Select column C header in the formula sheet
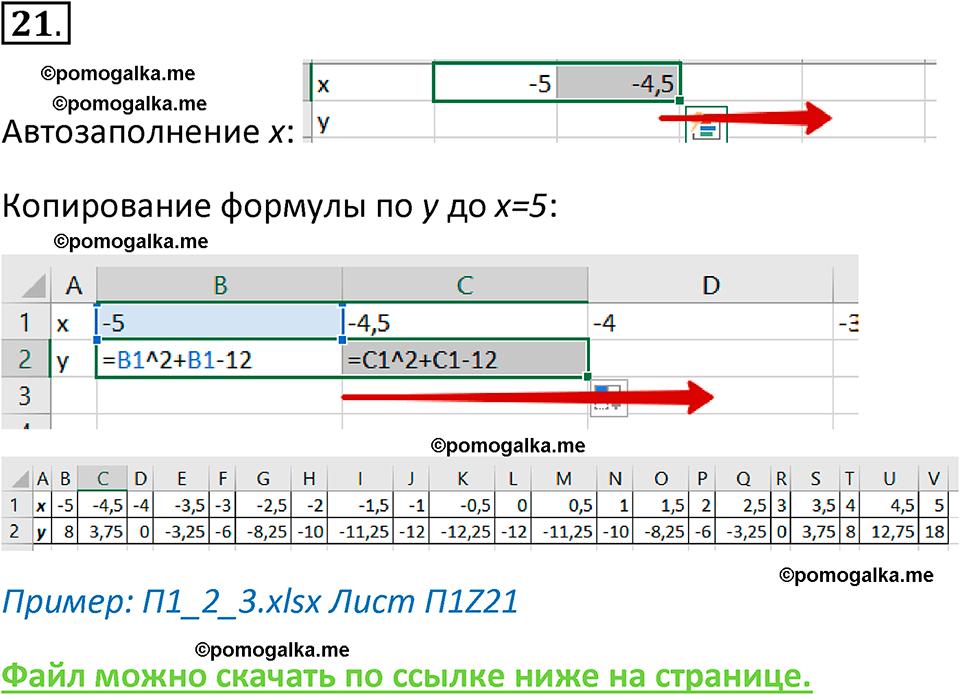The height and width of the screenshot is (695, 960). 465,285
